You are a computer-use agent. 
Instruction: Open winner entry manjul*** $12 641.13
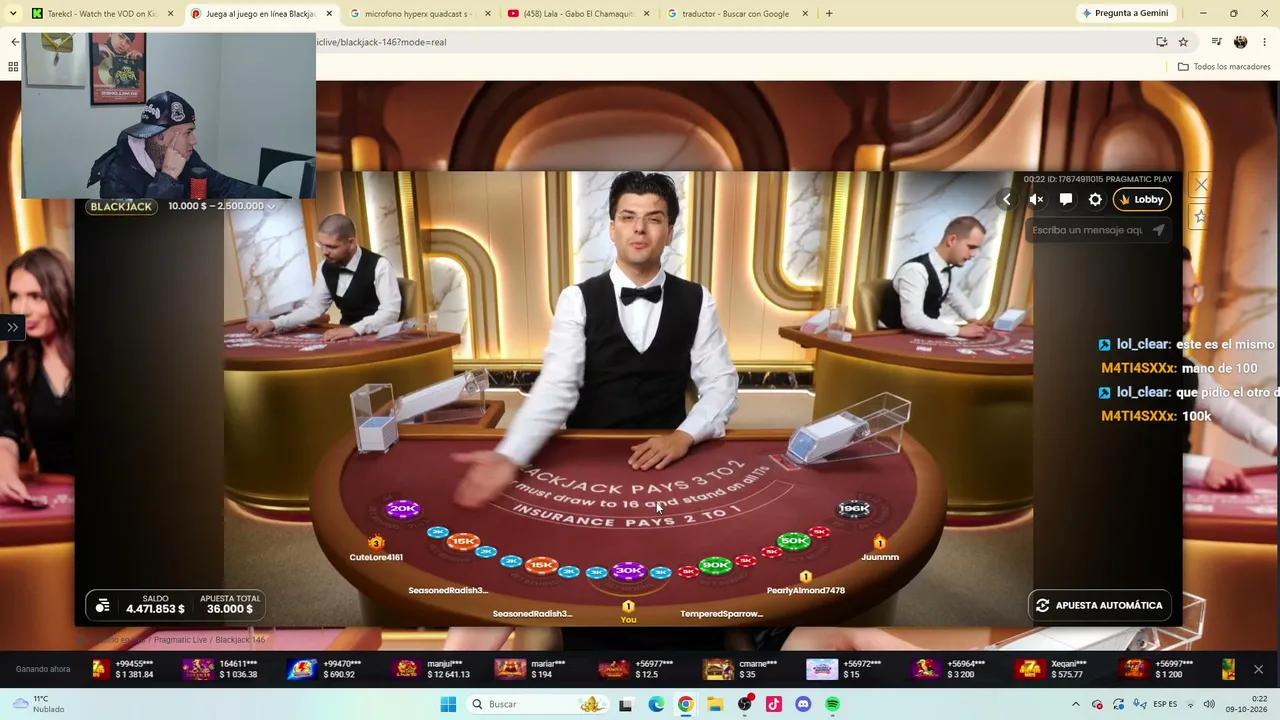click(432, 669)
